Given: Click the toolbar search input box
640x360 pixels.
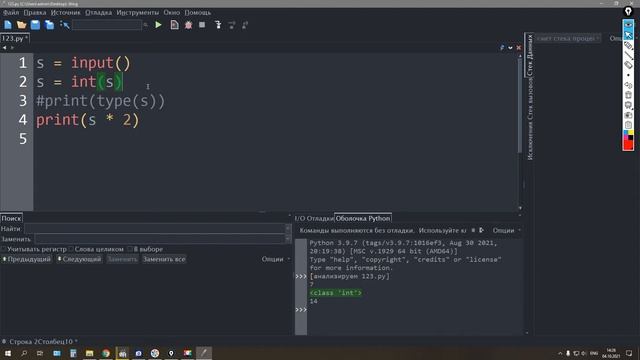Looking at the screenshot, I should pos(107,25).
